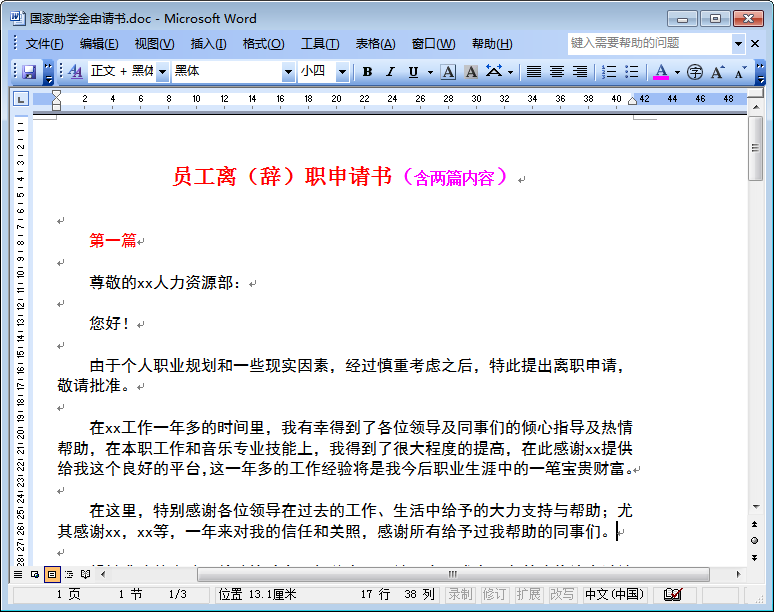
Task: Apply bulleted list formatting
Action: [x=631, y=72]
